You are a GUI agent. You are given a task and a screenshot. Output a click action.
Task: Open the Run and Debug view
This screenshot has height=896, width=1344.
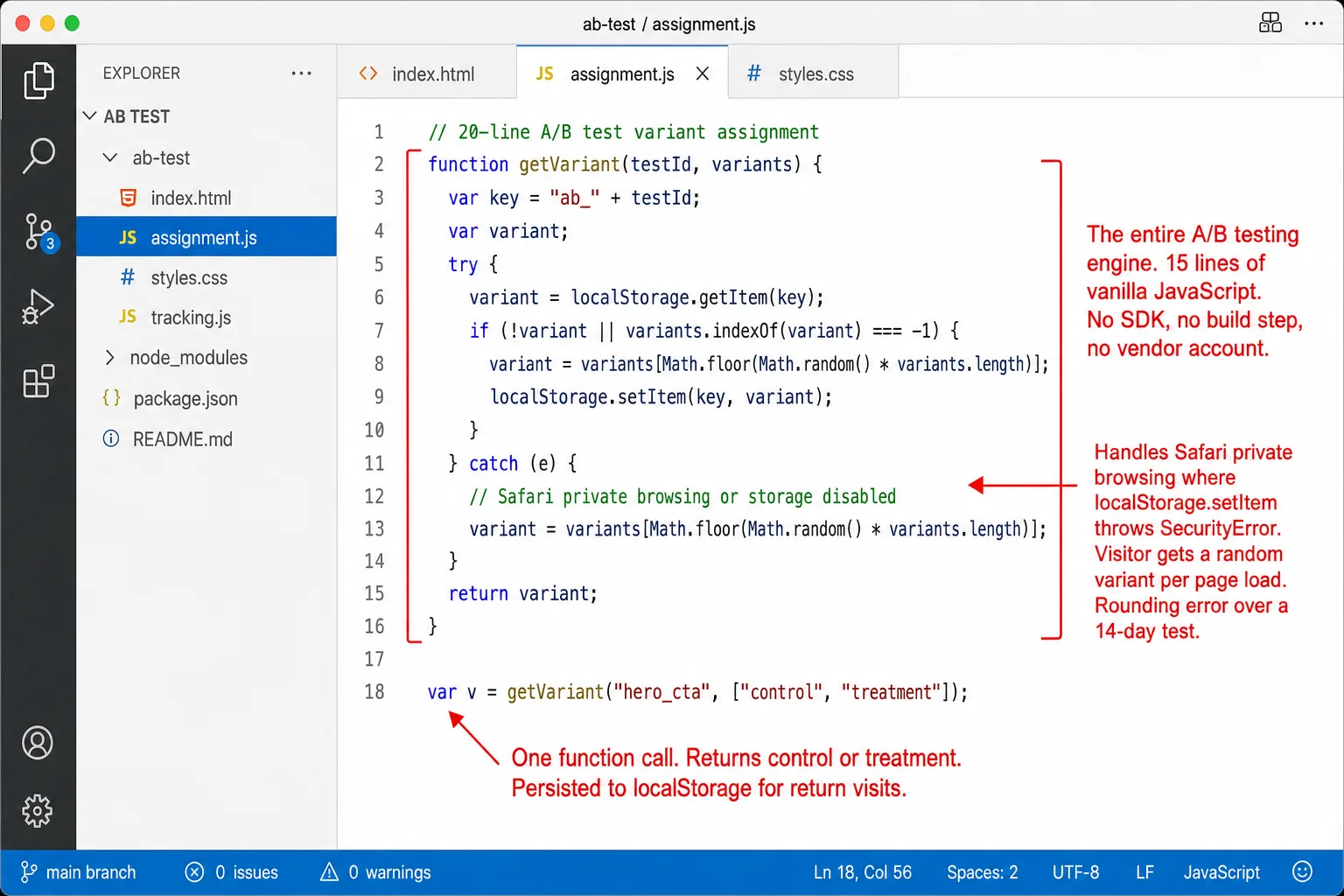[x=38, y=306]
